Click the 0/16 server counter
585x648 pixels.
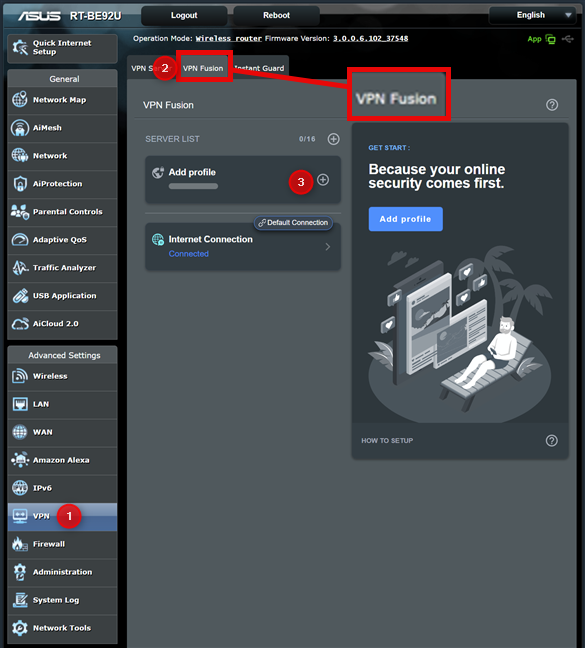click(307, 139)
